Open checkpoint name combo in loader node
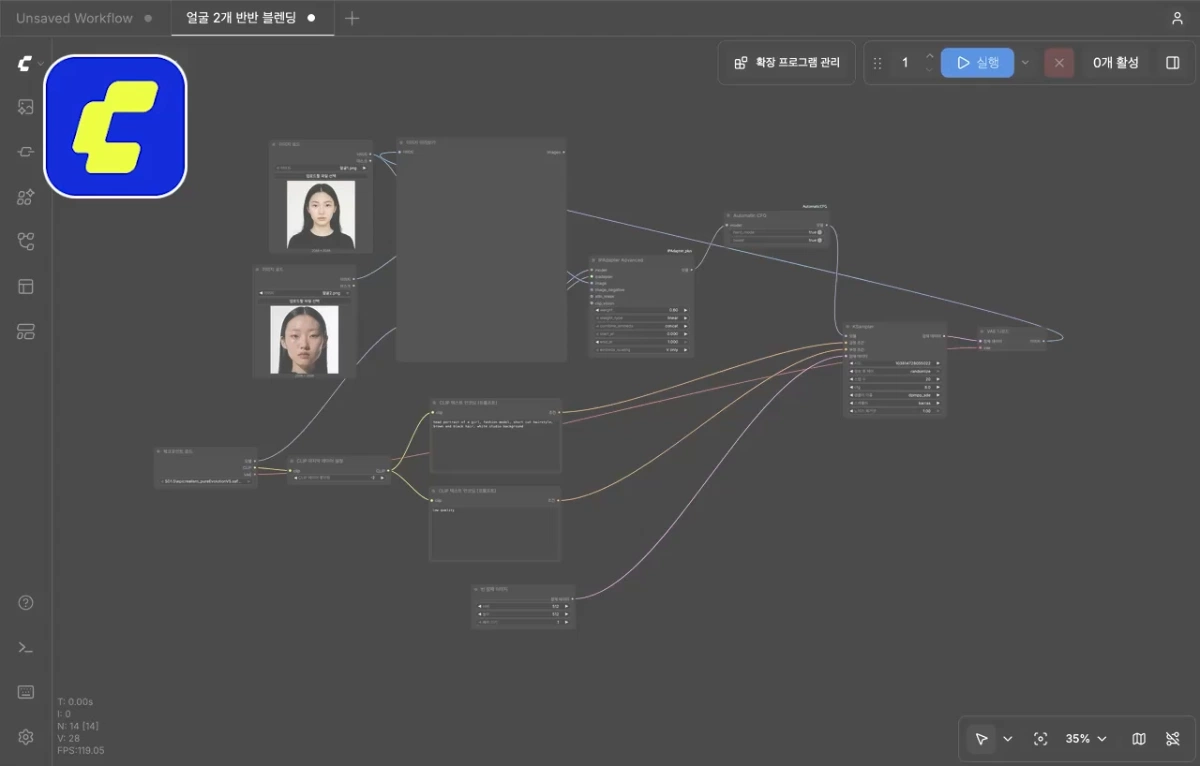This screenshot has height=766, width=1200. coord(207,481)
